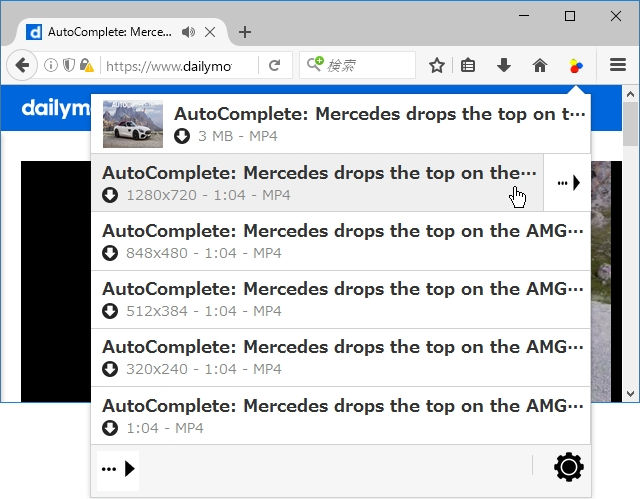Screen dimensions: 640x499
Task: Open the hamburger menu
Action: click(618, 65)
